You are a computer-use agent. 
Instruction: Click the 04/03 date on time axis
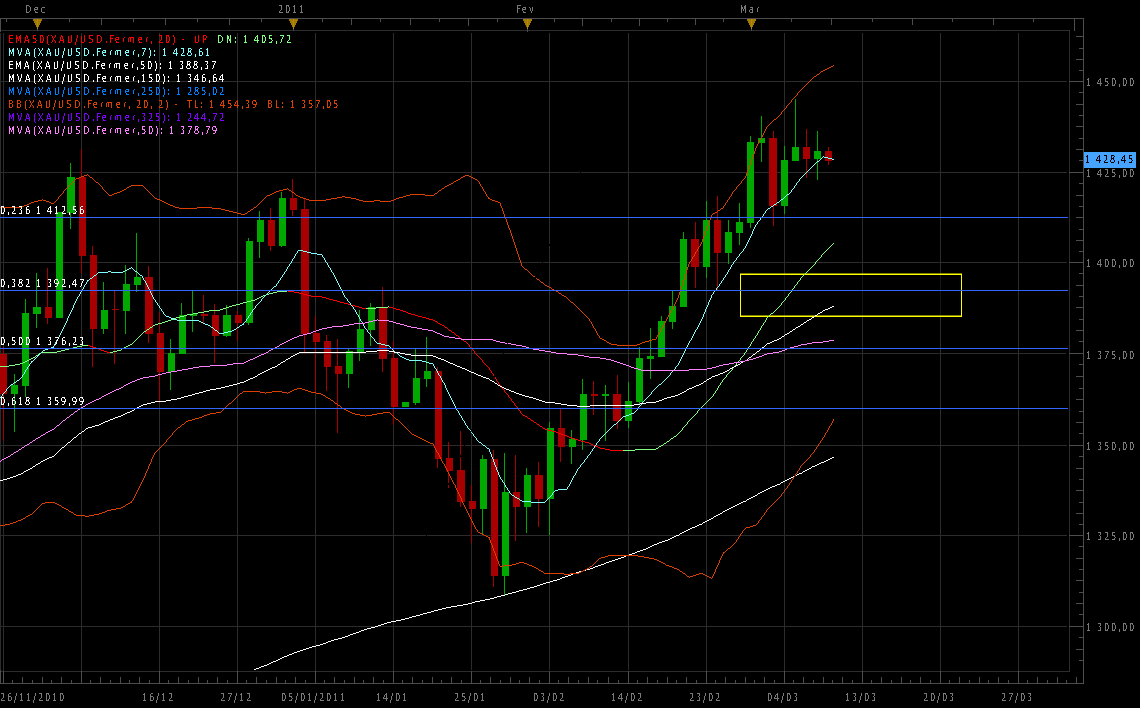(783, 696)
